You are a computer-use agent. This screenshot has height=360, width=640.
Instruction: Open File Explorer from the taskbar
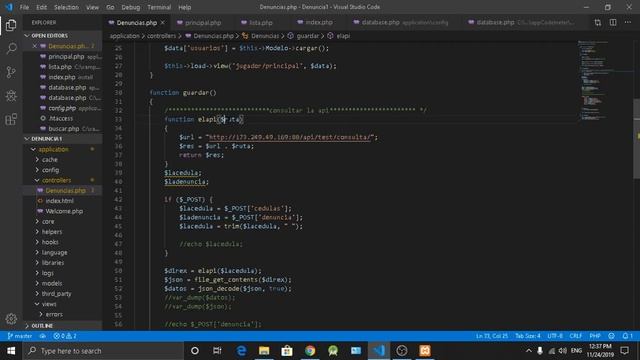click(264, 351)
